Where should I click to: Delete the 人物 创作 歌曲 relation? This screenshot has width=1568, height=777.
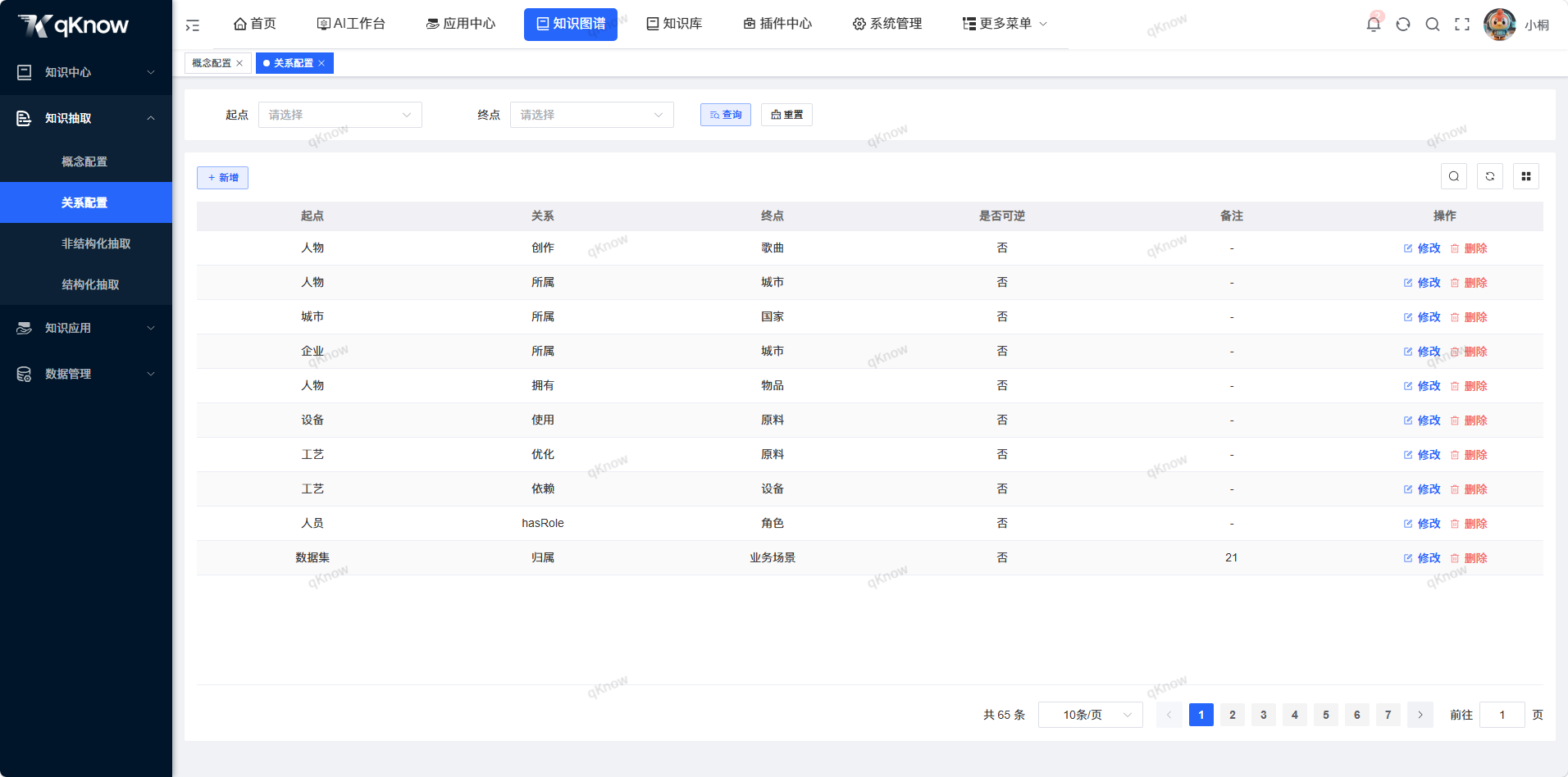coord(1469,248)
